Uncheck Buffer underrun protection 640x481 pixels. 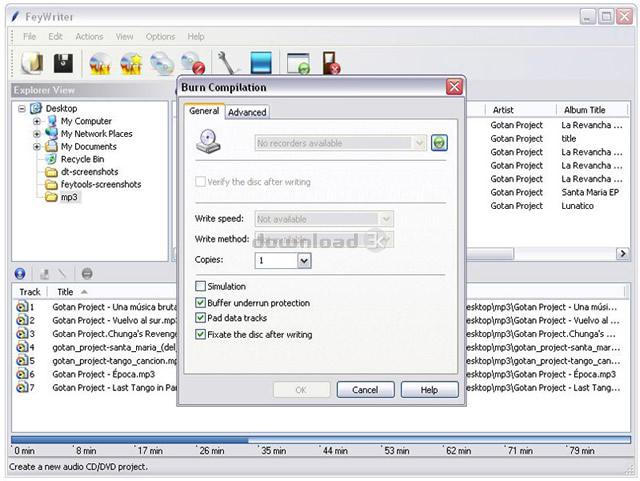[200, 303]
